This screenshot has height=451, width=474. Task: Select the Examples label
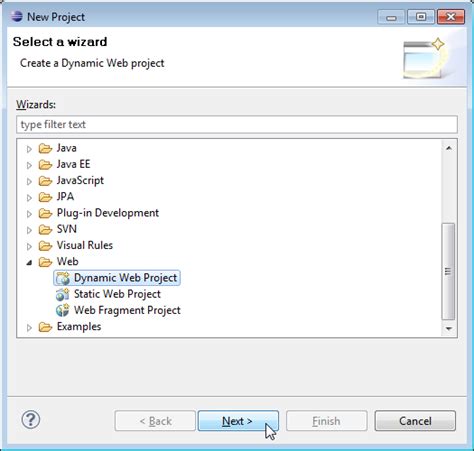point(79,327)
